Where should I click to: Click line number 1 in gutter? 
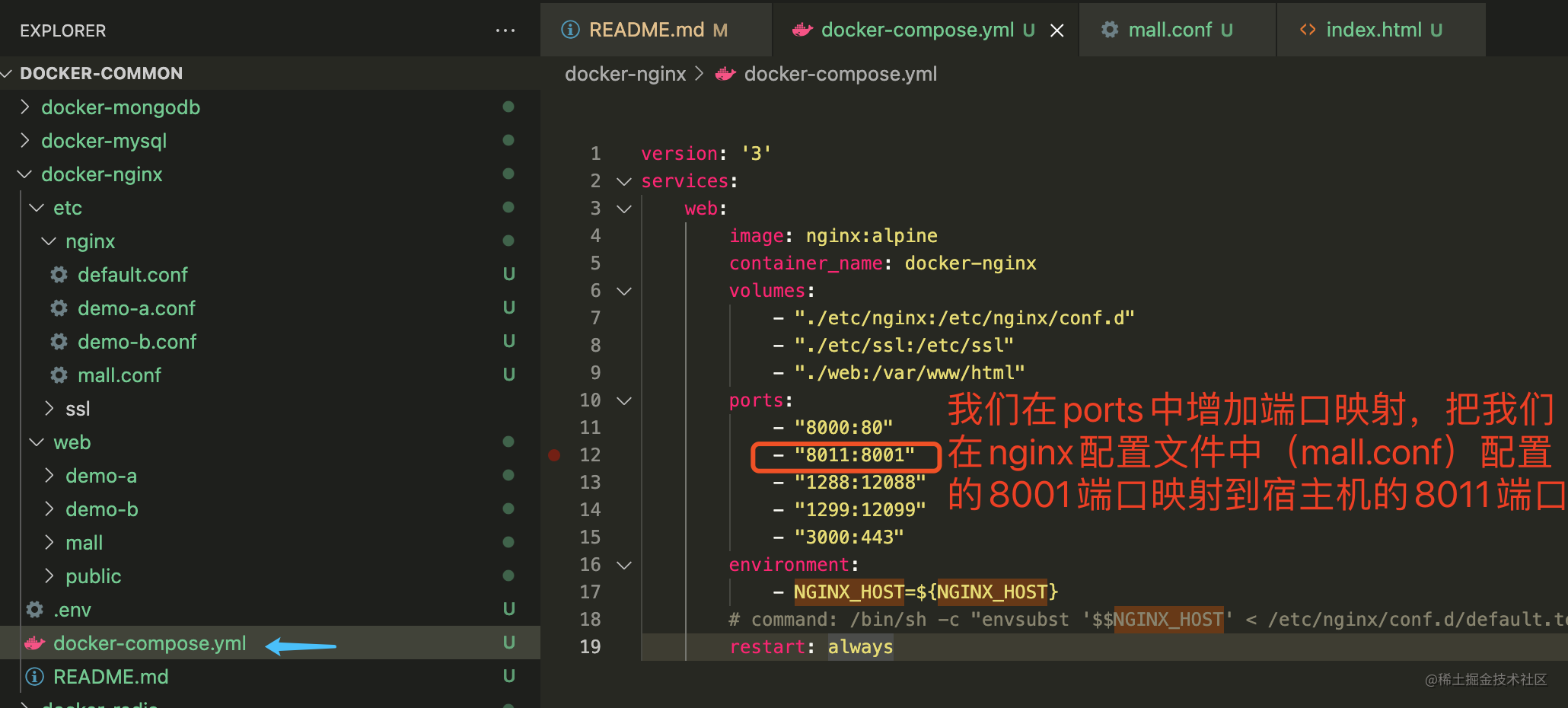pyautogui.click(x=595, y=154)
